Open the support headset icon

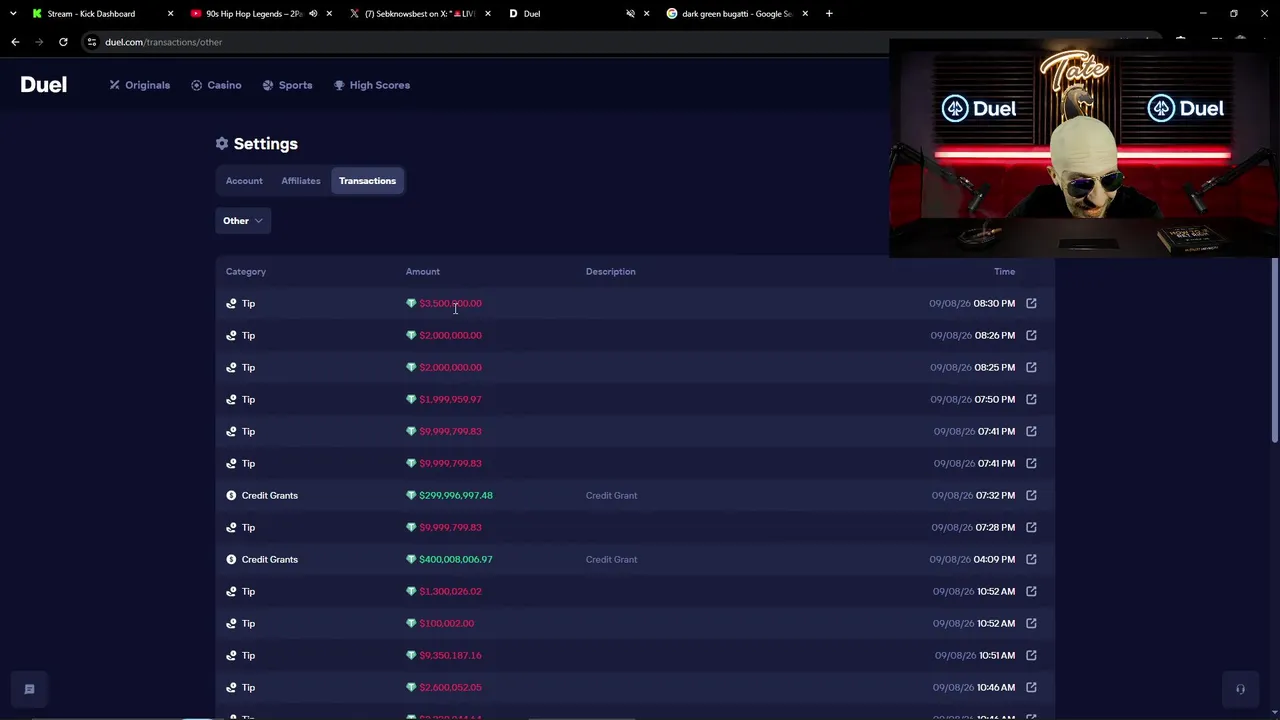point(1240,689)
